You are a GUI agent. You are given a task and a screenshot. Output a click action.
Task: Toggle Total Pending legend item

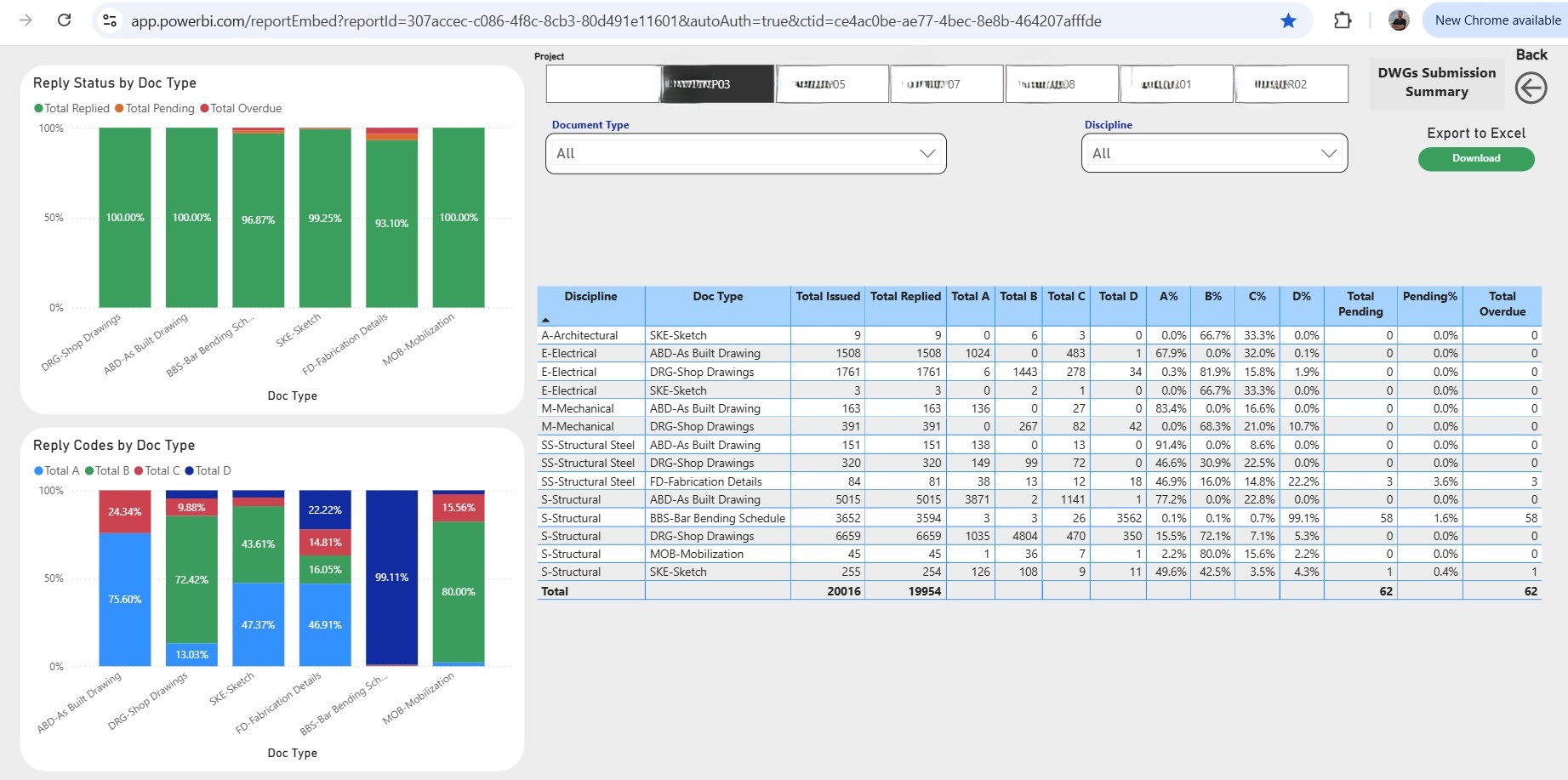pyautogui.click(x=155, y=108)
